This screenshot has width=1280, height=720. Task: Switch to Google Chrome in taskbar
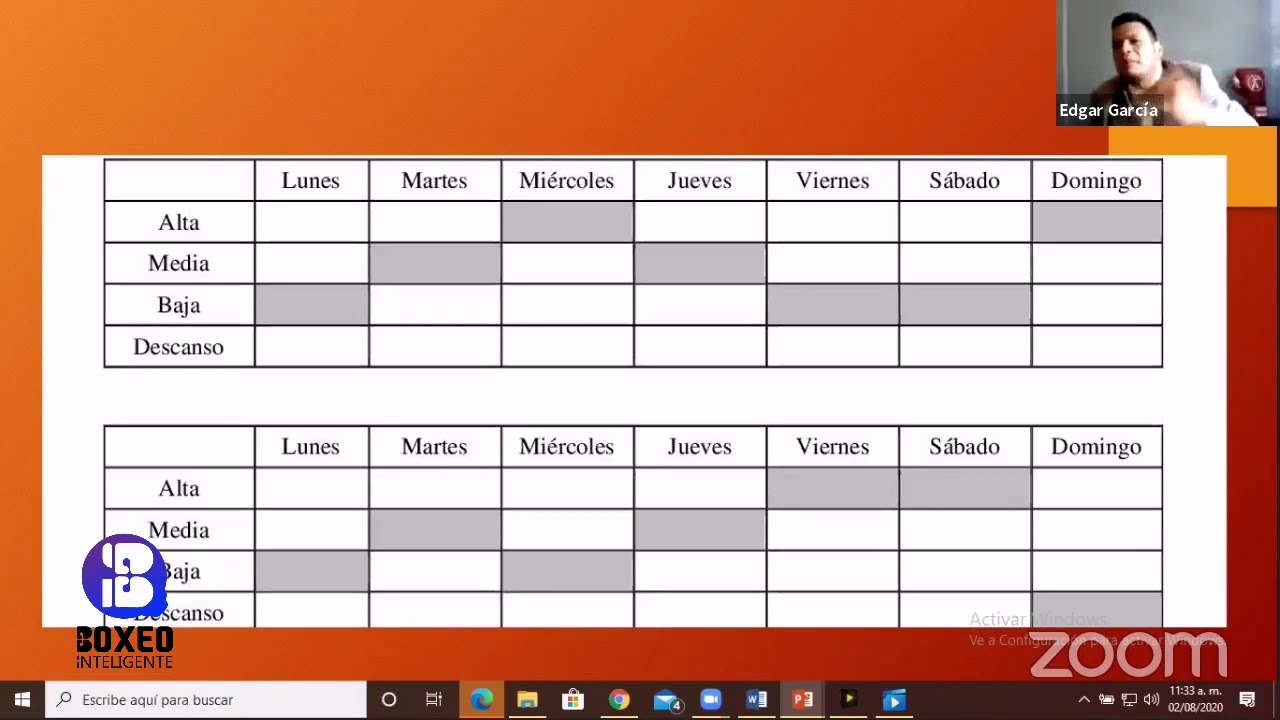click(x=619, y=700)
